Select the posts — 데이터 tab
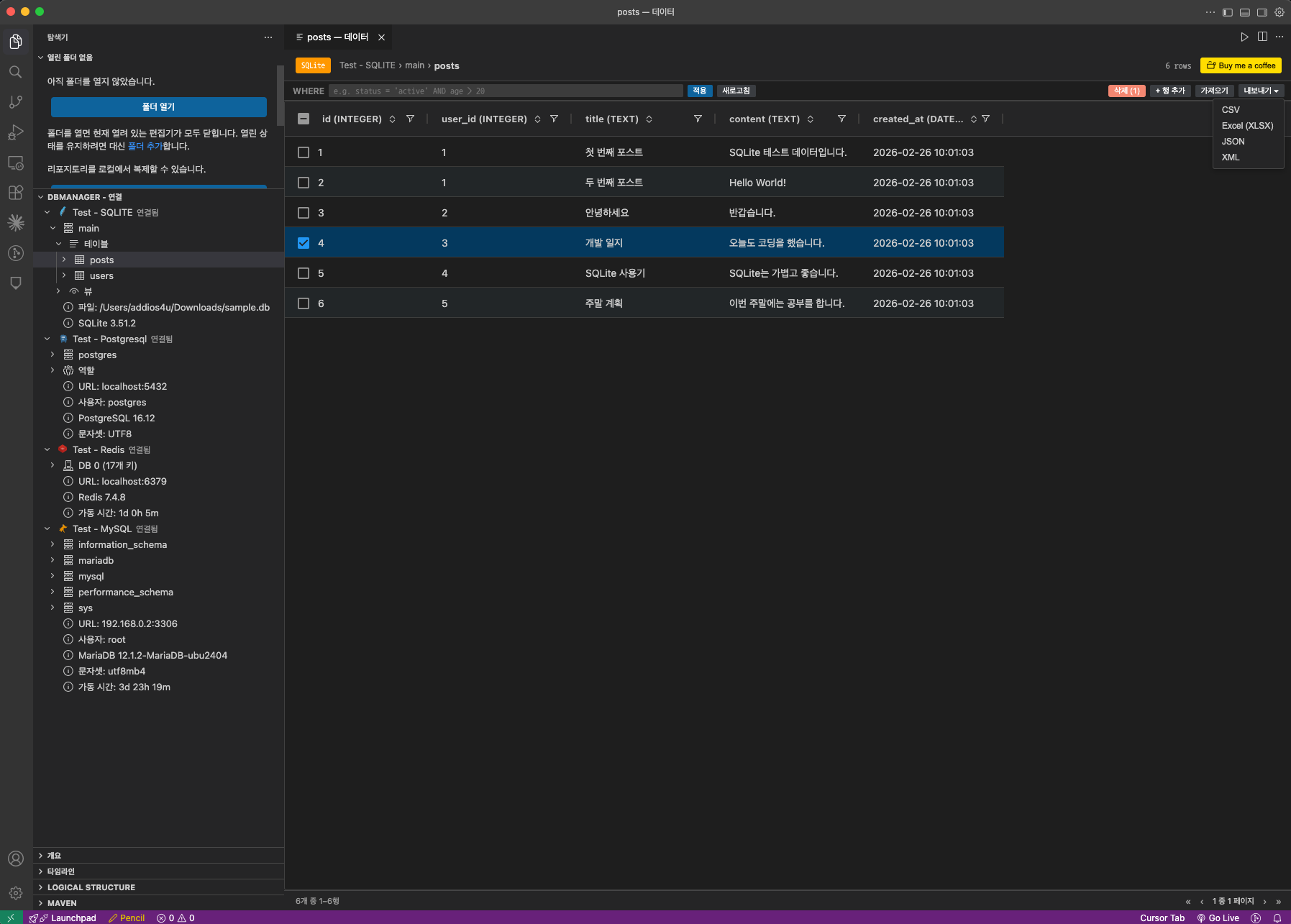The height and width of the screenshot is (924, 1291). point(337,37)
